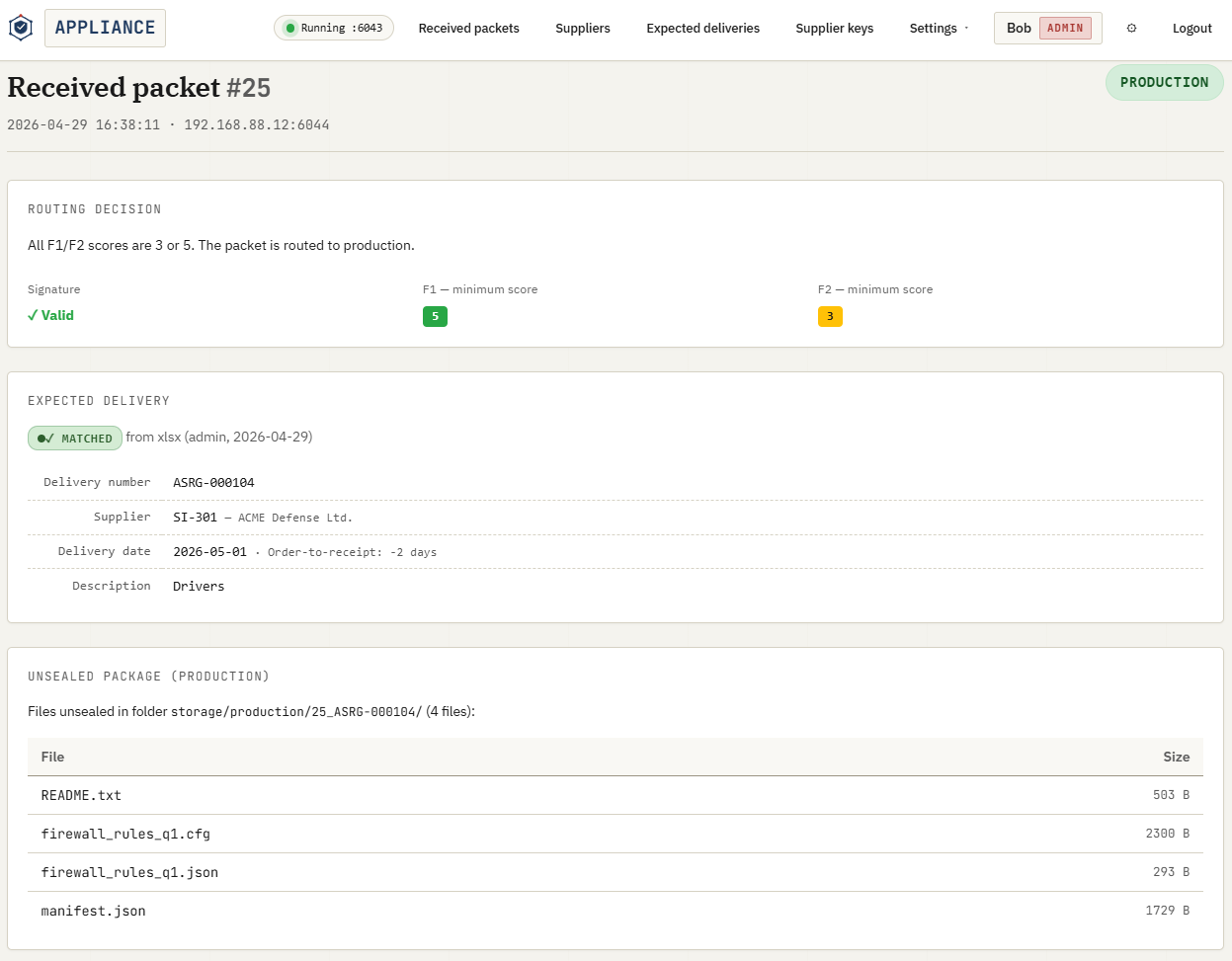
Task: Select delivery number ASRG-000104
Action: point(213,483)
